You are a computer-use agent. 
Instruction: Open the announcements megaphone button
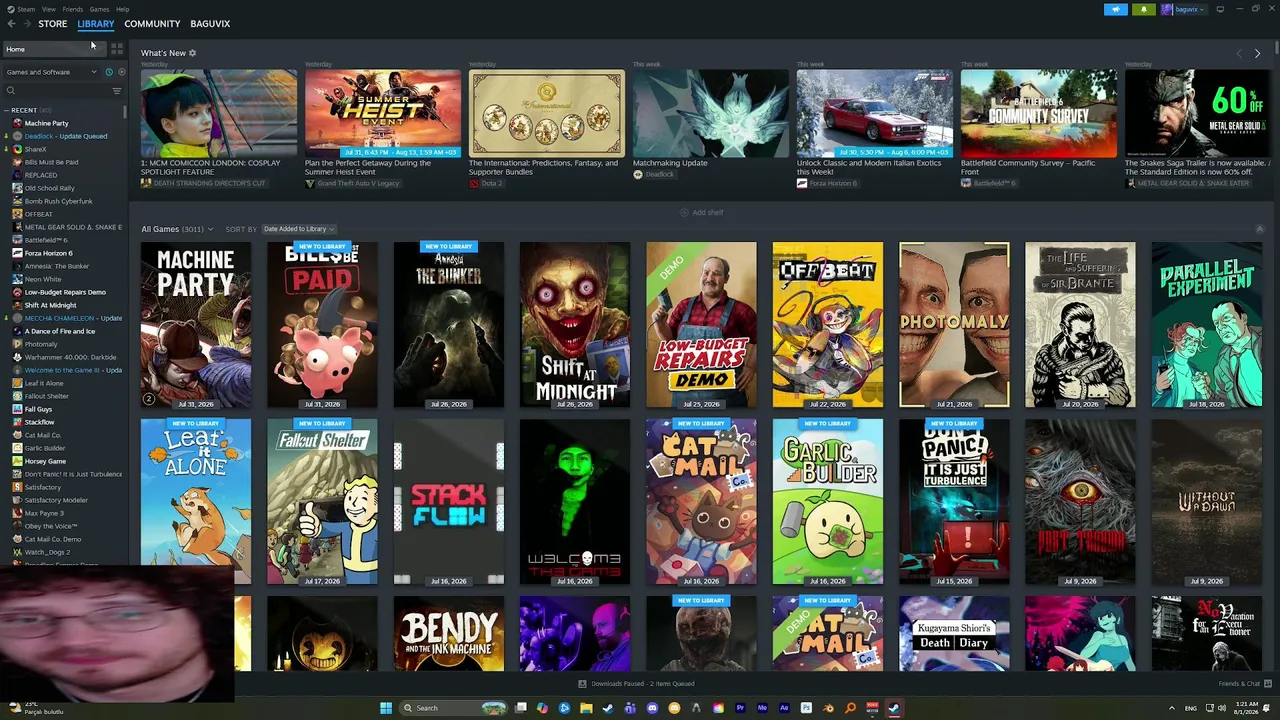click(1116, 9)
